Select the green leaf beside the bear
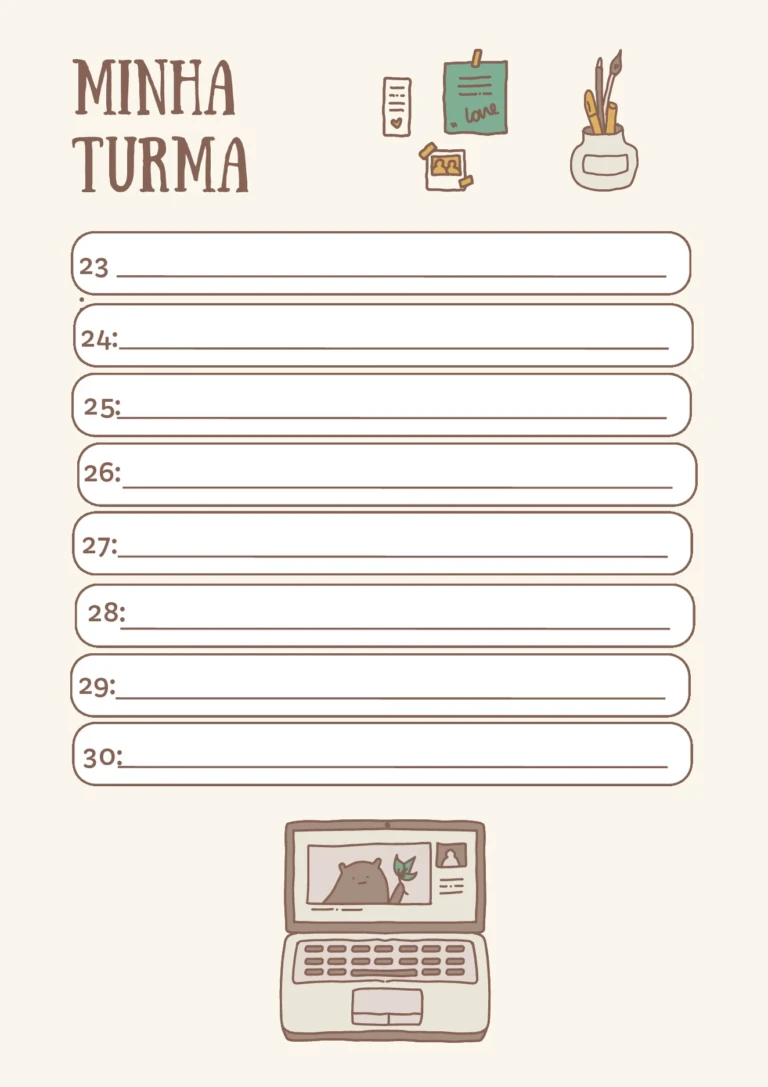 tap(404, 867)
